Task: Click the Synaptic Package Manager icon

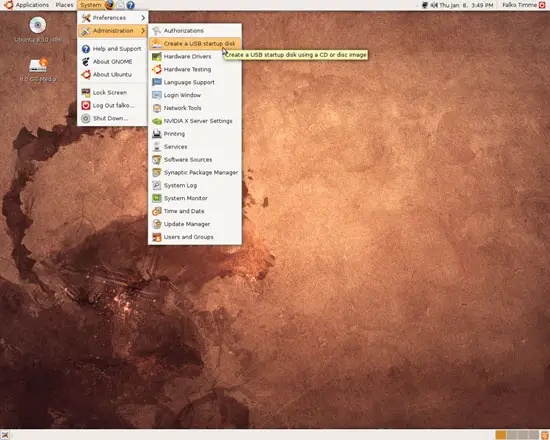Action: tap(156, 172)
